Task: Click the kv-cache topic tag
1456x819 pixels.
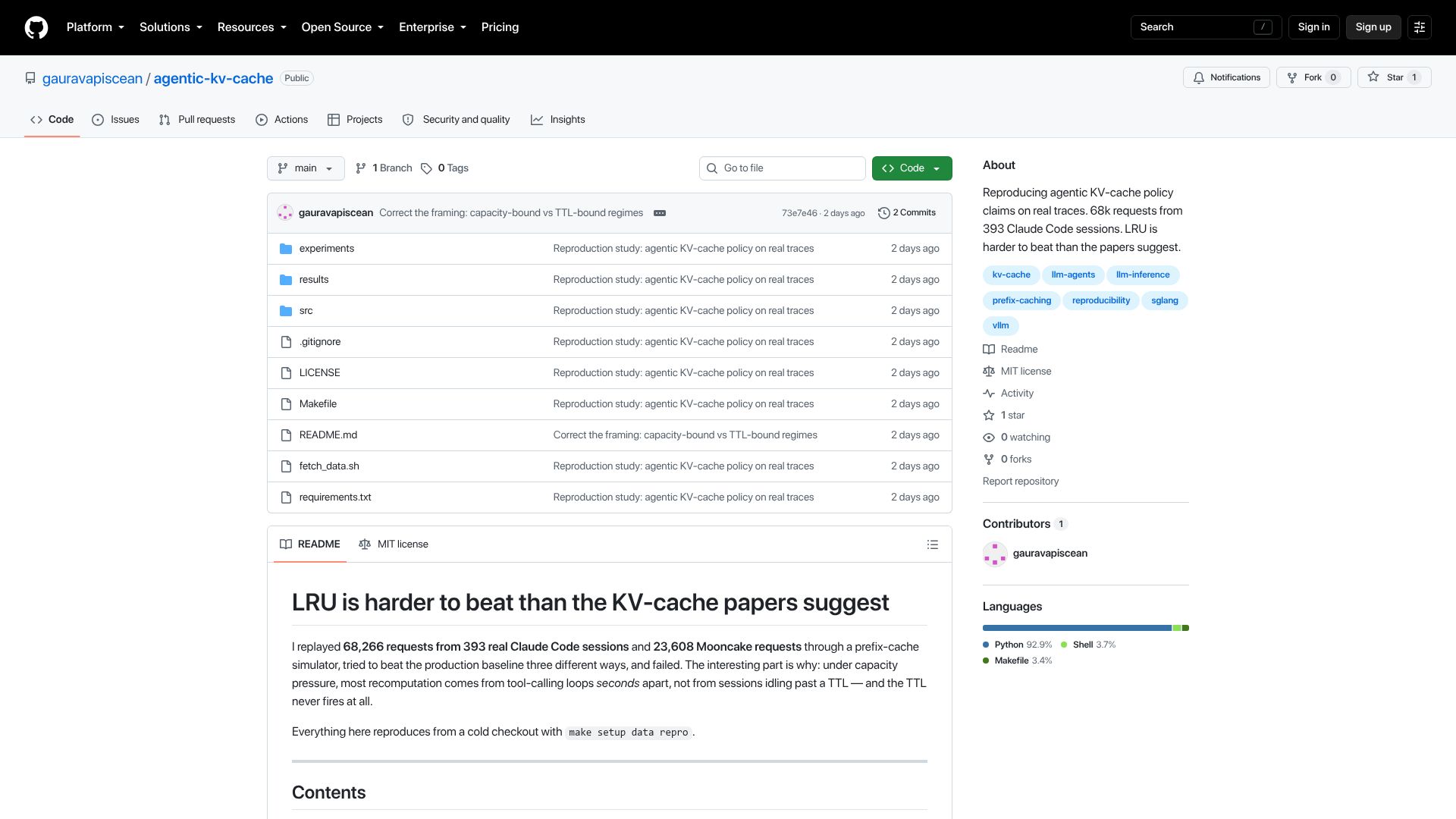Action: coord(1011,275)
